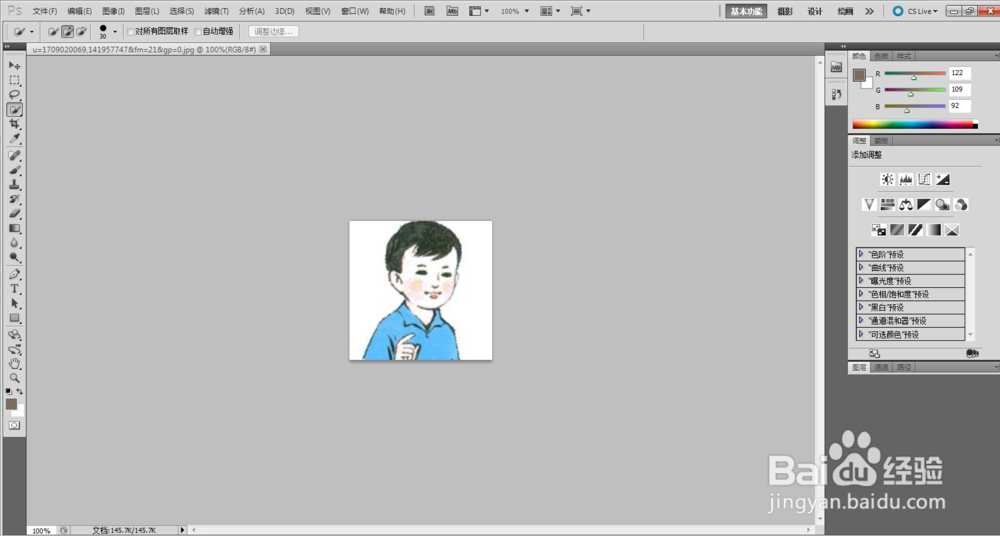Open the zoom level 100% dropdown
The image size is (1000, 536).
coord(527,11)
